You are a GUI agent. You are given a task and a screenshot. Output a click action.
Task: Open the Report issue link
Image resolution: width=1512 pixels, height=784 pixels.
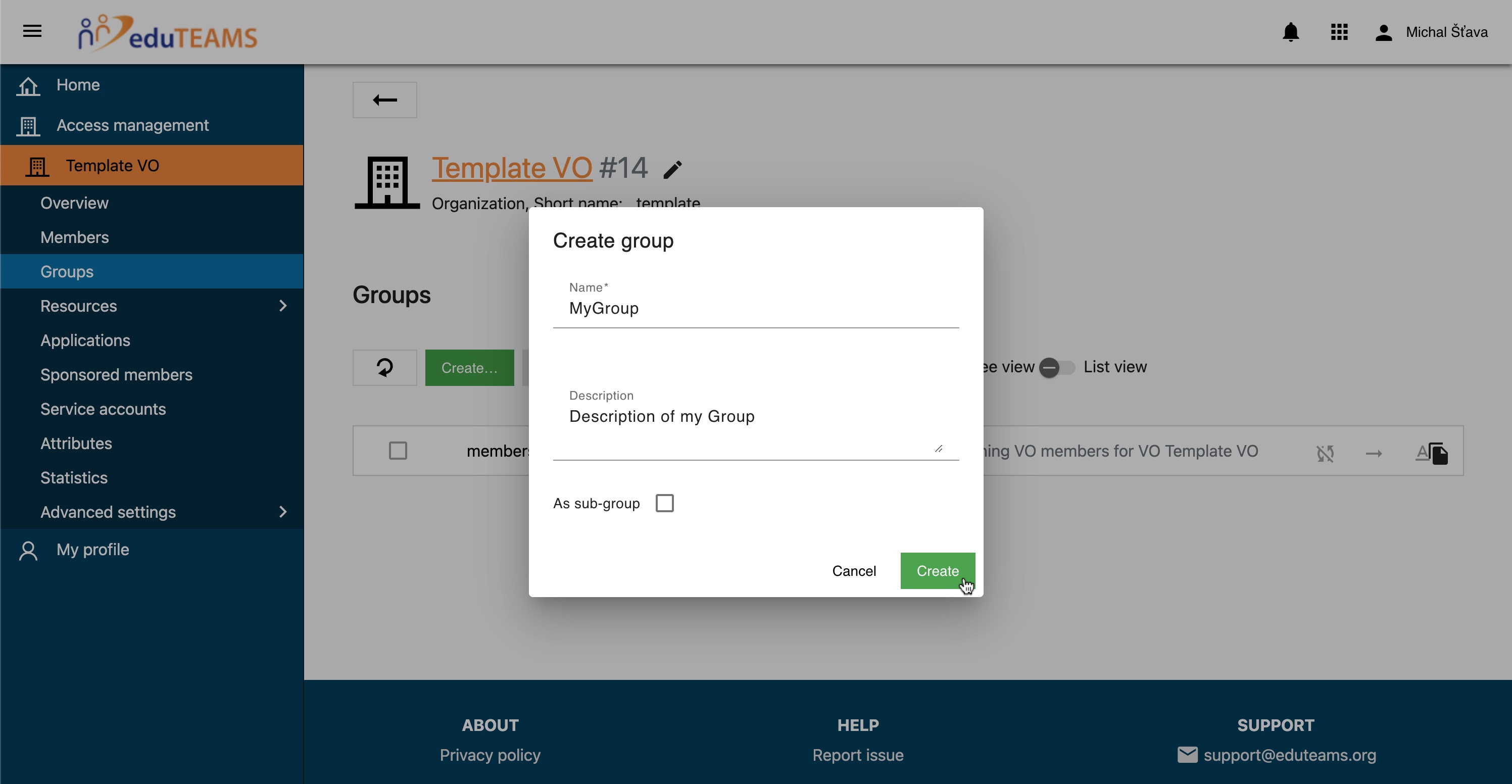858,755
